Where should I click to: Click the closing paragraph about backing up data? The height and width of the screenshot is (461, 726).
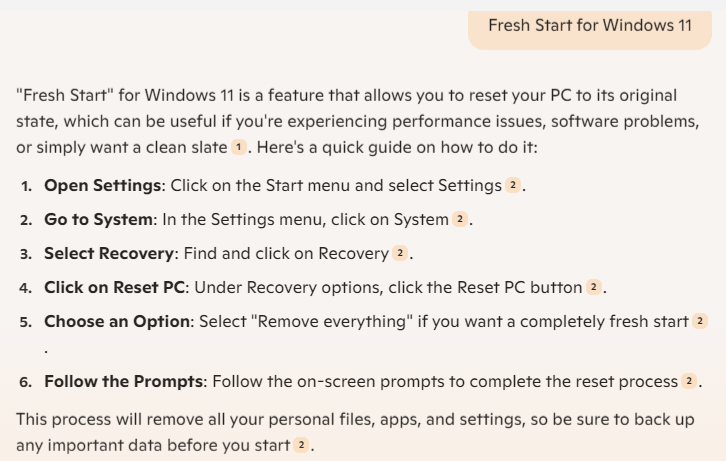[x=355, y=432]
